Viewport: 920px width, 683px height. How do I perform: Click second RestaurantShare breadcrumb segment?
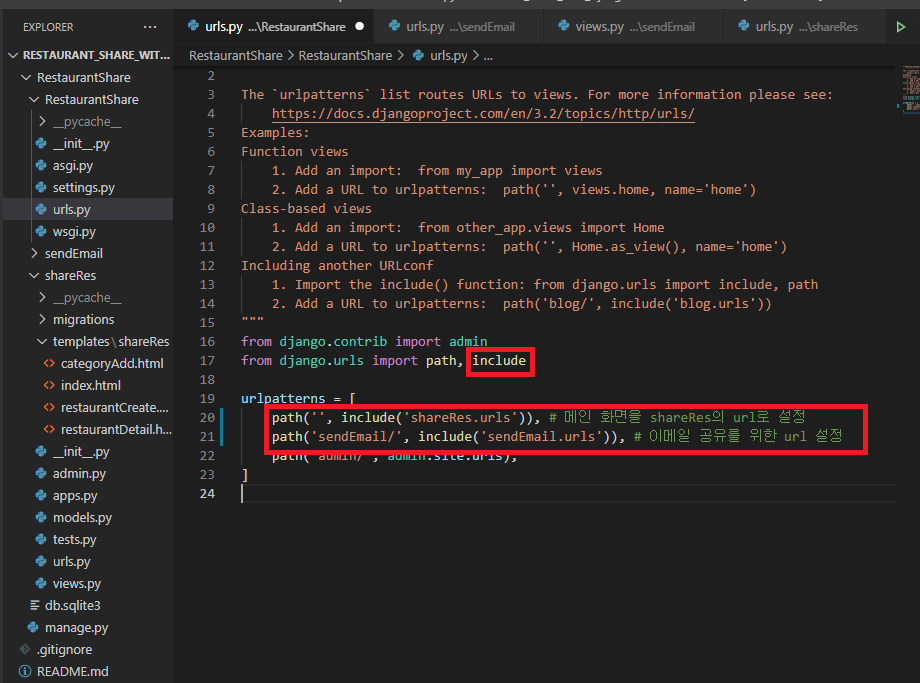pyautogui.click(x=345, y=56)
